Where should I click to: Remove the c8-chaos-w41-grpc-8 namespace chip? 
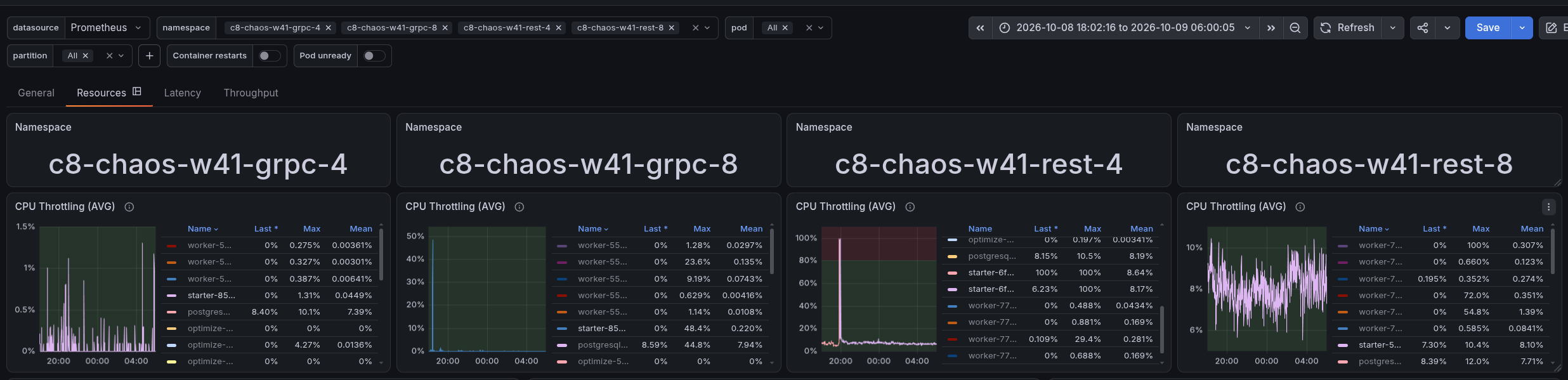tap(445, 28)
